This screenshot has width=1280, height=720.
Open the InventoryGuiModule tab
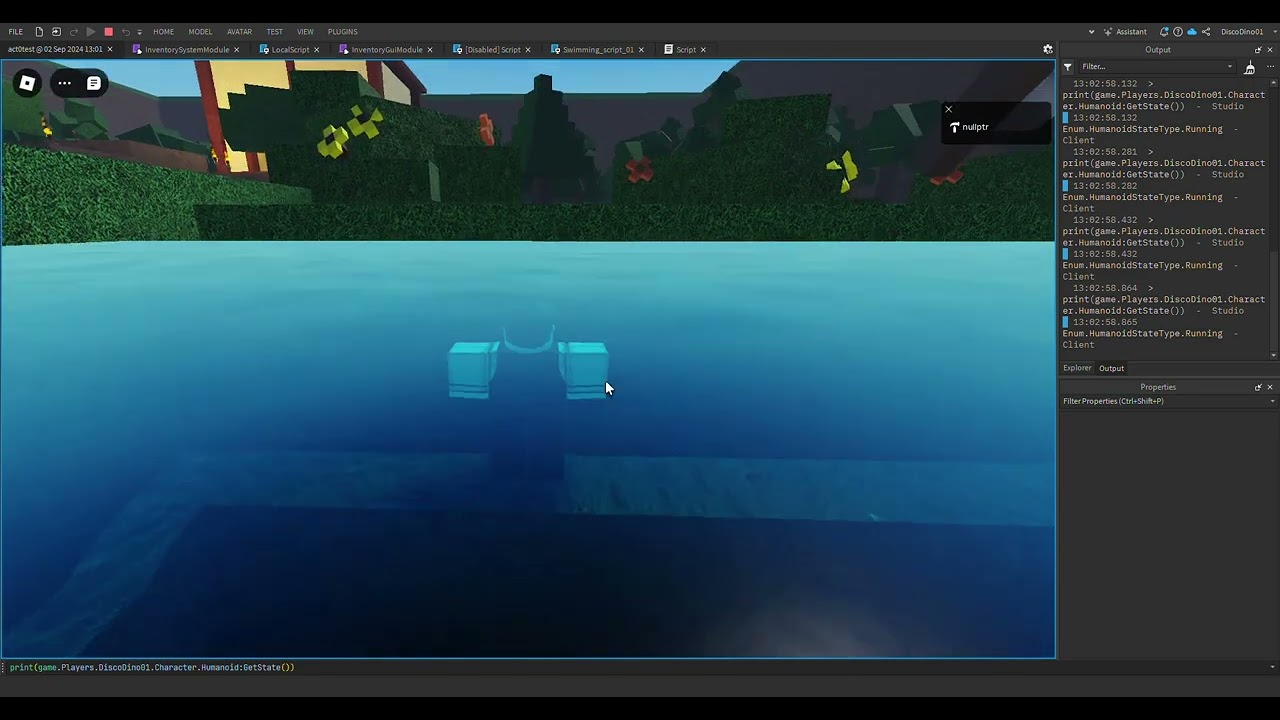[386, 49]
